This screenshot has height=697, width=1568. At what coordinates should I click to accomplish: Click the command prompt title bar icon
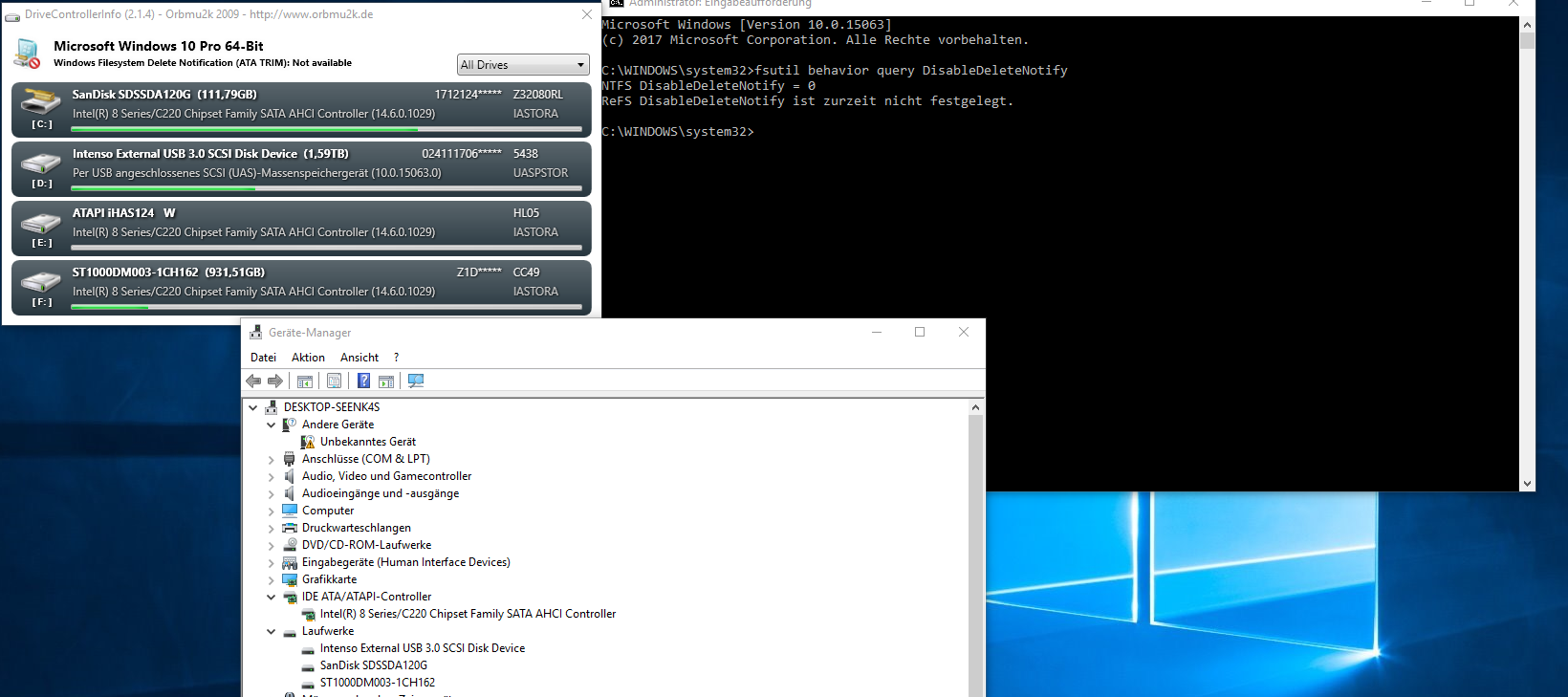[617, 4]
